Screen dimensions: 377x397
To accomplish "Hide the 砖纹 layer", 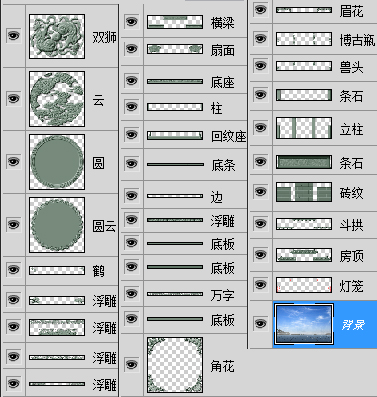I will click(261, 192).
